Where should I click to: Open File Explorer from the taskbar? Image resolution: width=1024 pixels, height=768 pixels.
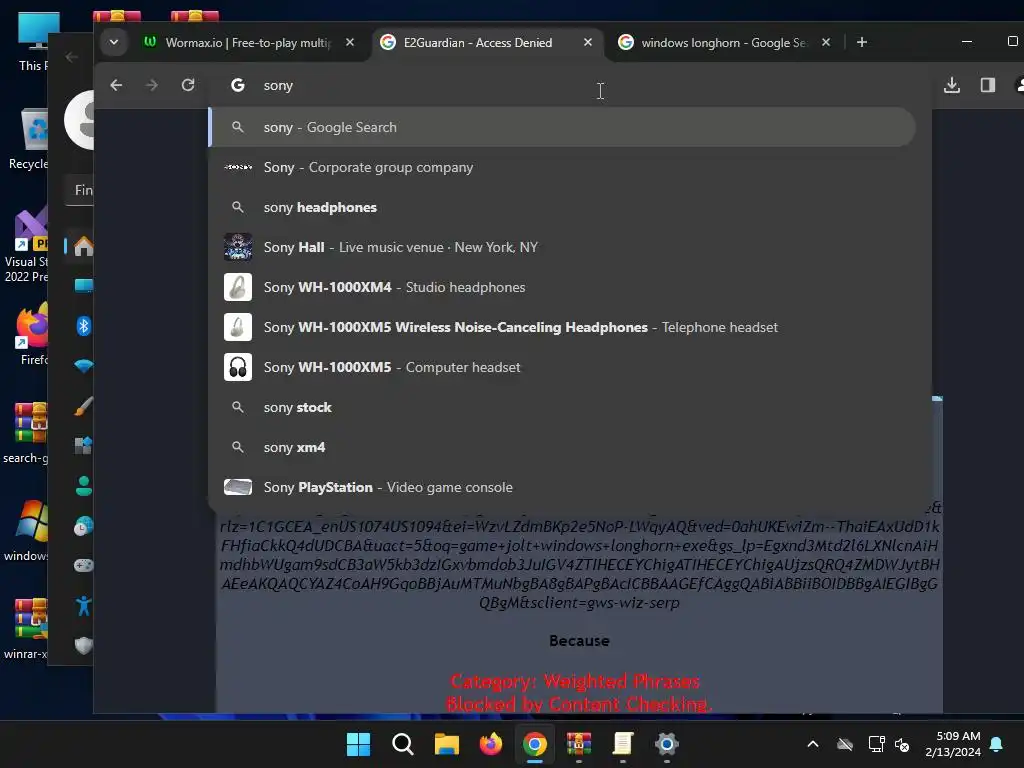tap(447, 744)
